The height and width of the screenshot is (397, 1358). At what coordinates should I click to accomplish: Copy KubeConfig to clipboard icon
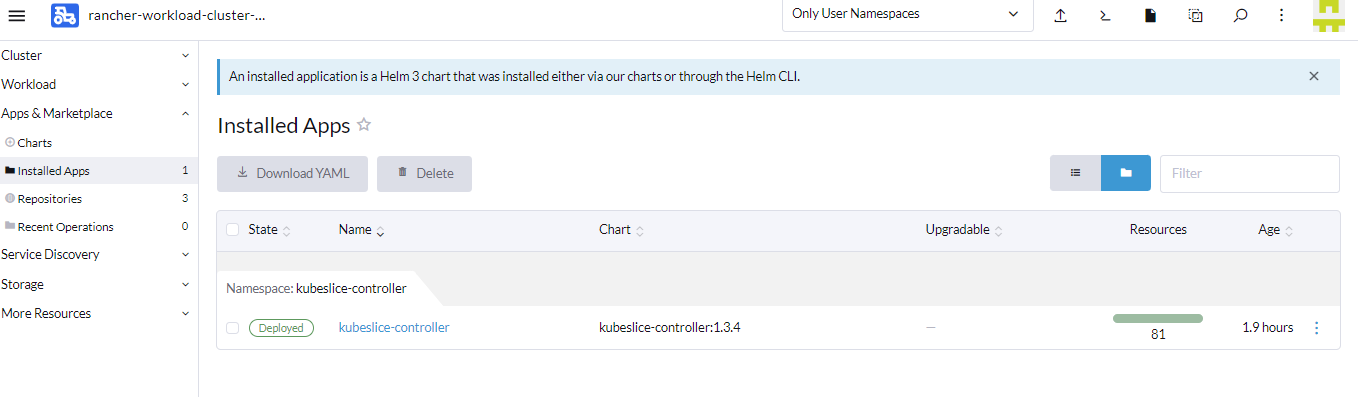point(1195,15)
